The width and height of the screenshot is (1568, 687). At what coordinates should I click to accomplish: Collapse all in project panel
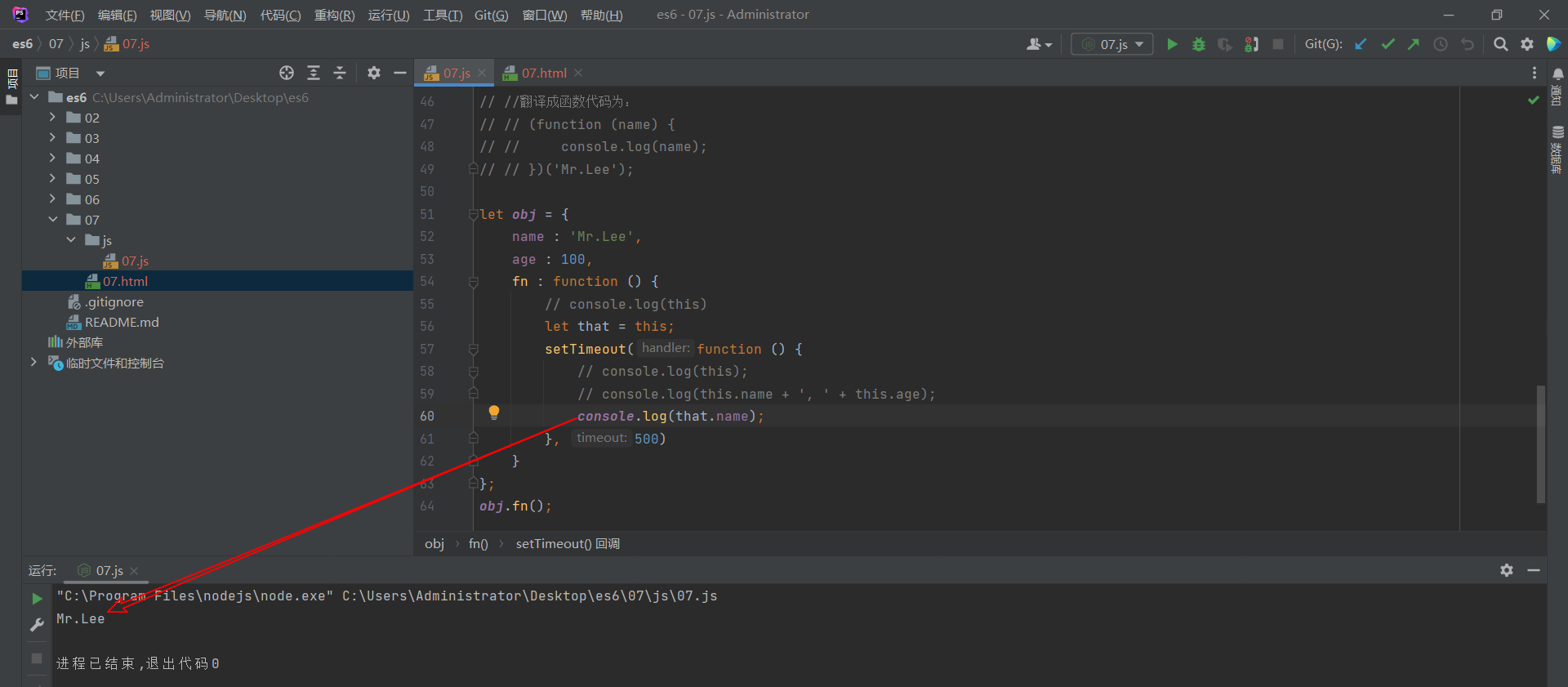[340, 73]
